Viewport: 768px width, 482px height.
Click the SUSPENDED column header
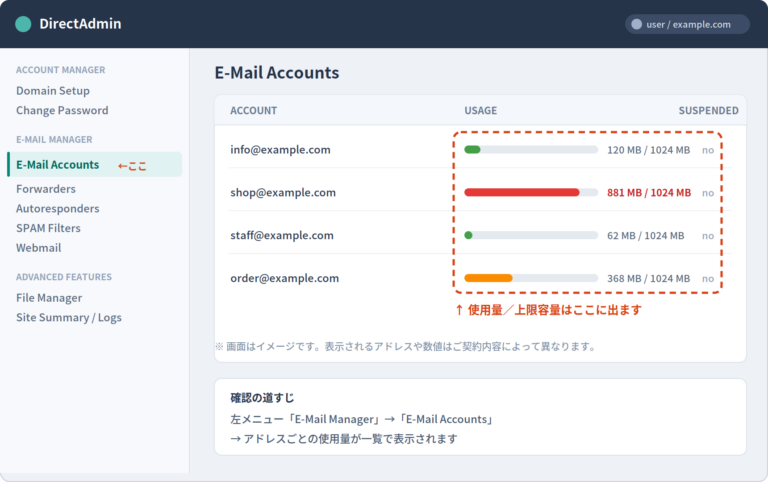point(708,111)
